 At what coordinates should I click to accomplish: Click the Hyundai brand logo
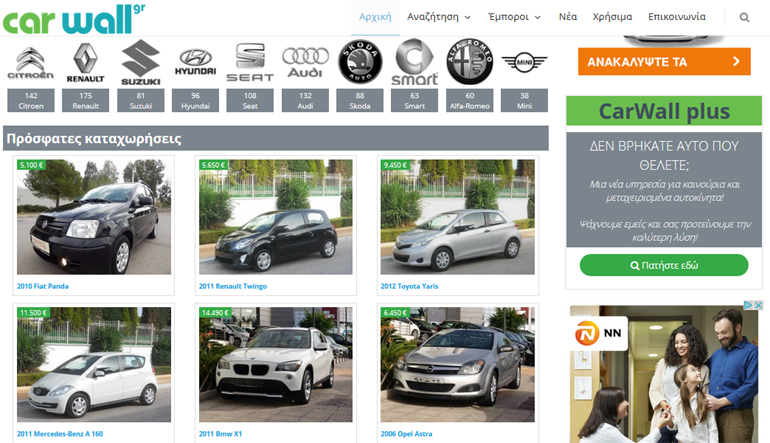[195, 63]
